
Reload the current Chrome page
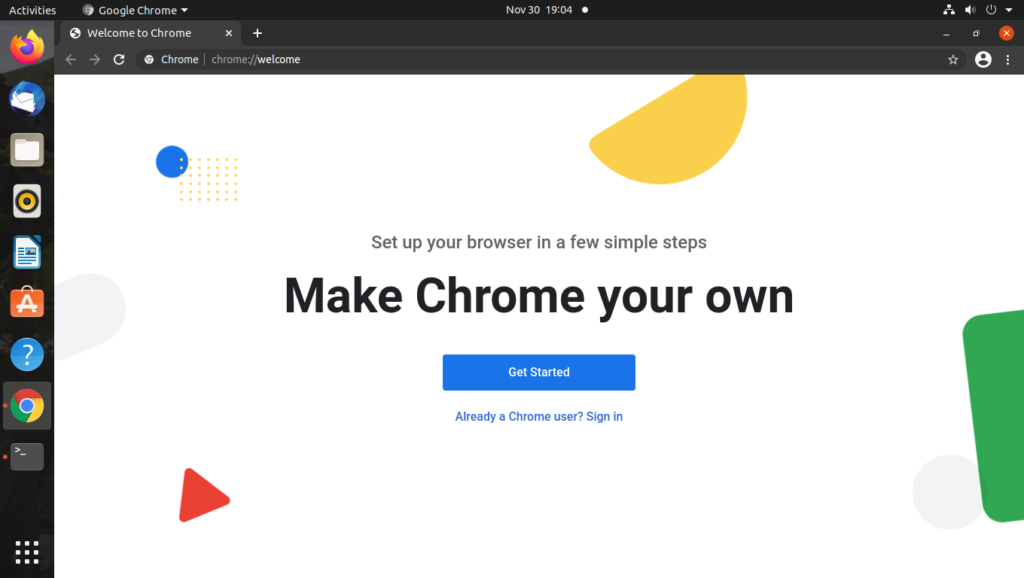tap(119, 60)
